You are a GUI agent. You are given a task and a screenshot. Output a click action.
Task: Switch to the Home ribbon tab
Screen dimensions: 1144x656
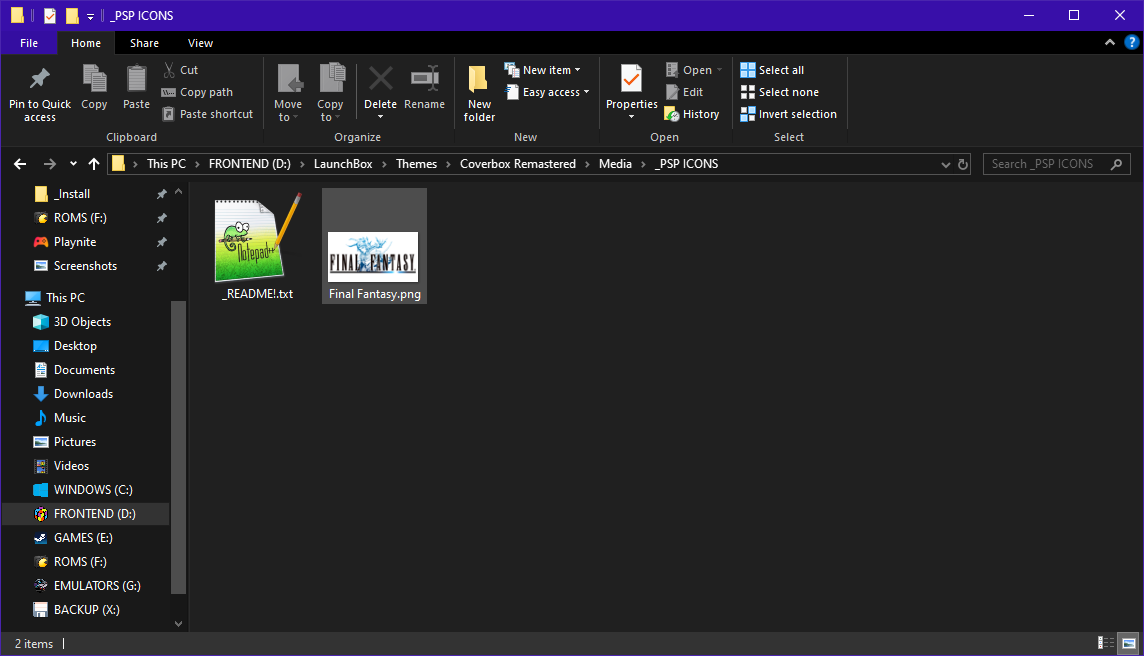click(x=86, y=43)
